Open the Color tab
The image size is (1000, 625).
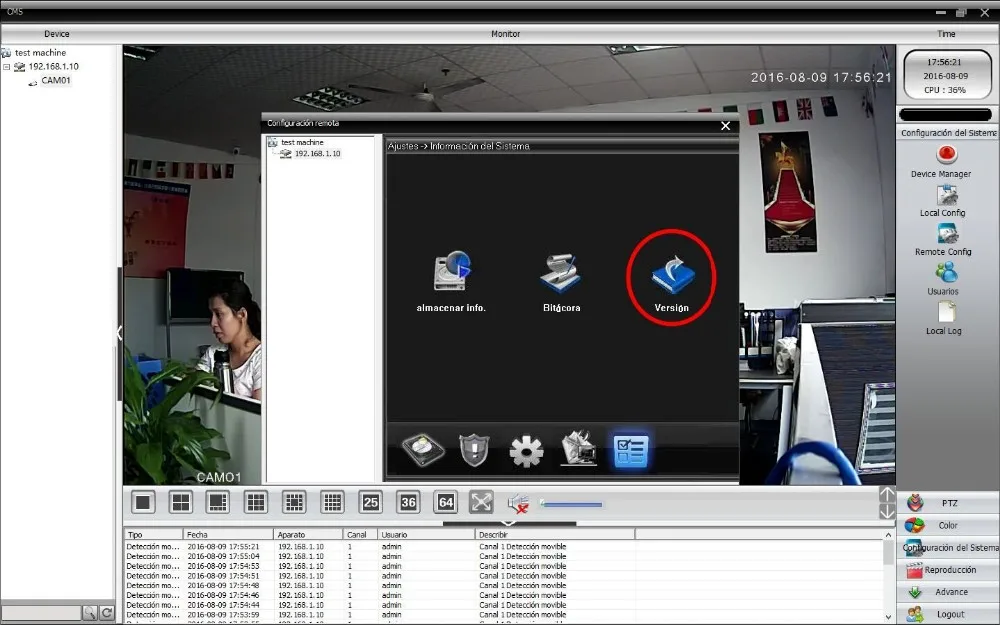(x=948, y=525)
